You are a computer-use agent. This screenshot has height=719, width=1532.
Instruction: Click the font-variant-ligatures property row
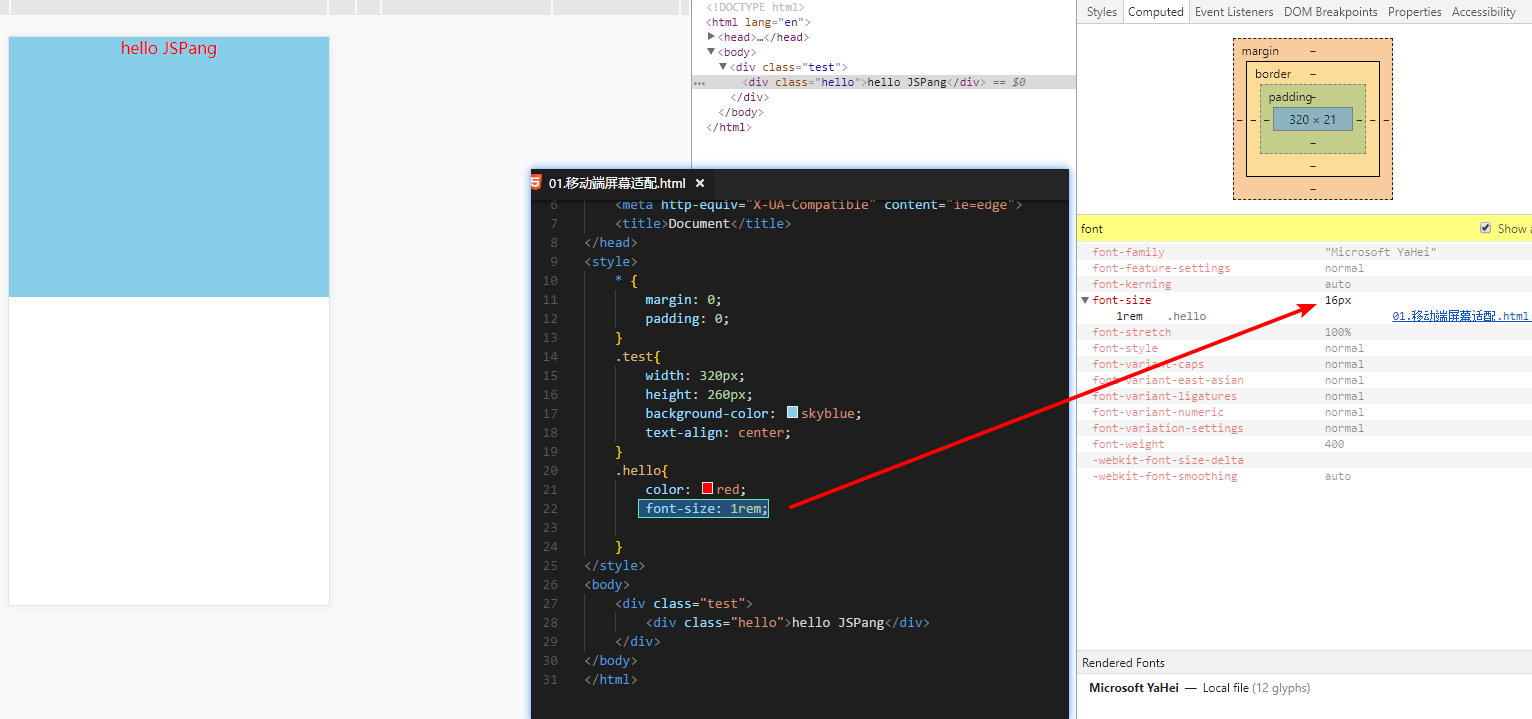click(x=1304, y=396)
